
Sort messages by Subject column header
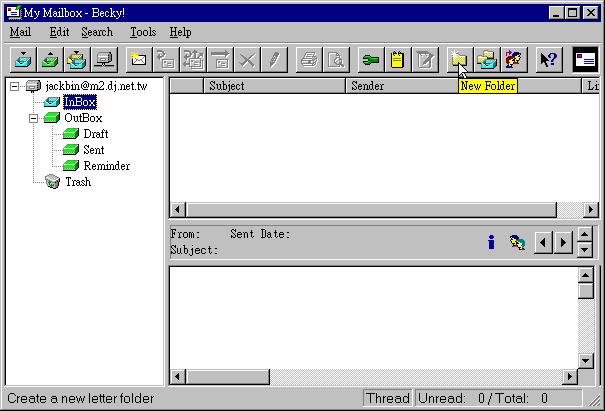point(274,86)
